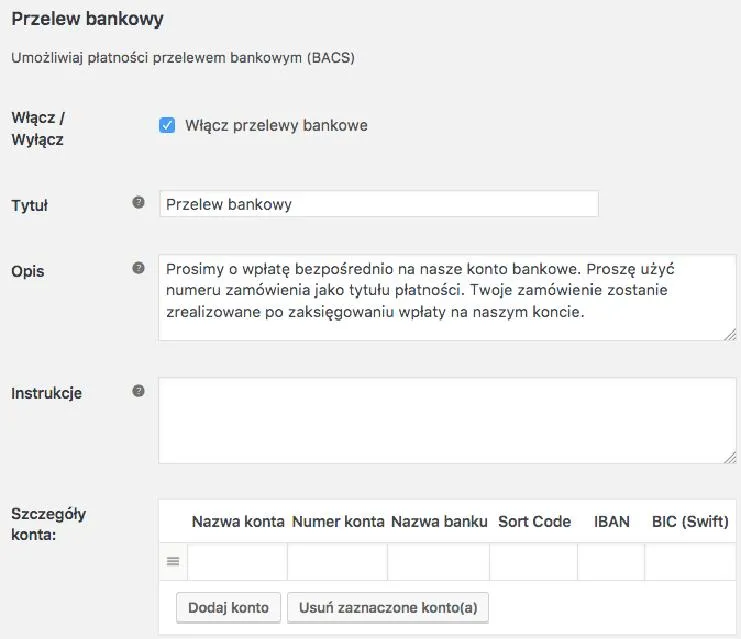Click inside the Opis description textarea

[x=447, y=298]
